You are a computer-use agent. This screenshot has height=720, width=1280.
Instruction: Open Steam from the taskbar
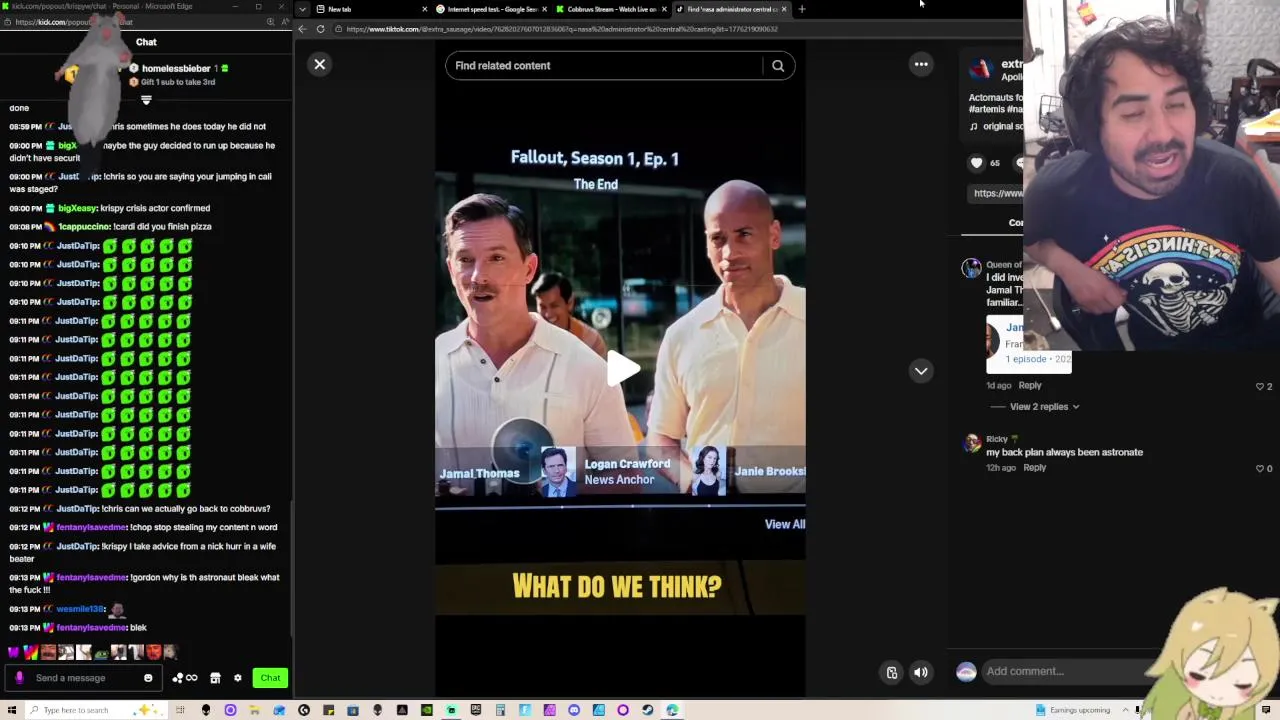[648, 710]
